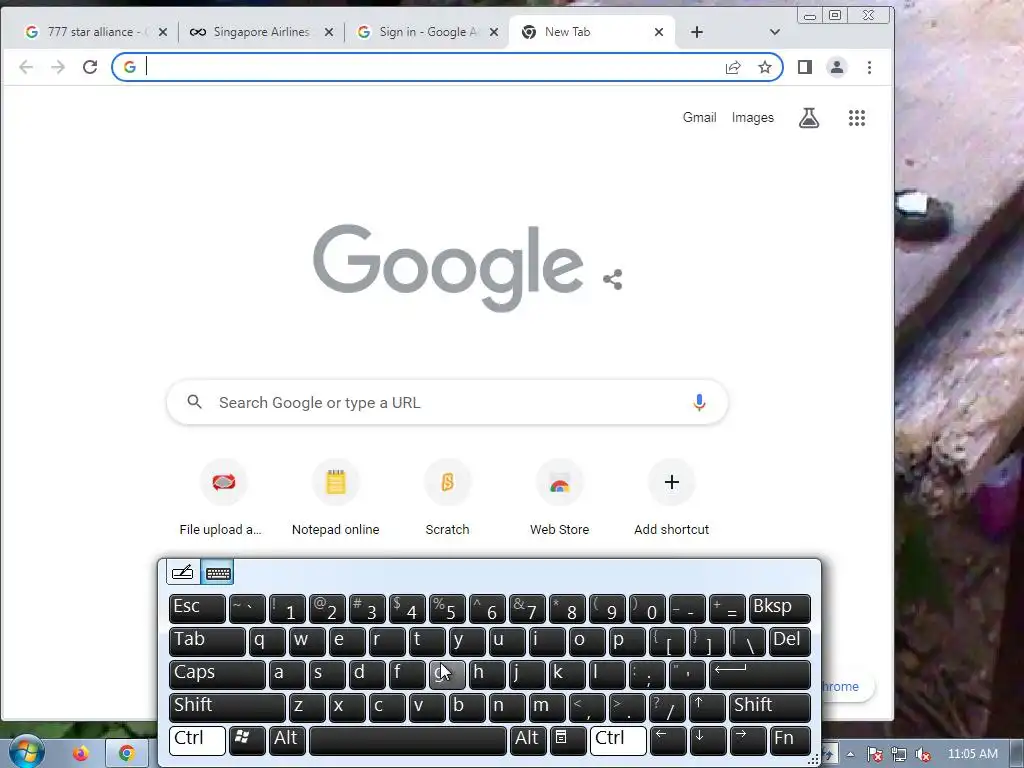Click the taskbar clock showing 11:05 AM
This screenshot has height=768, width=1024.
(x=973, y=754)
